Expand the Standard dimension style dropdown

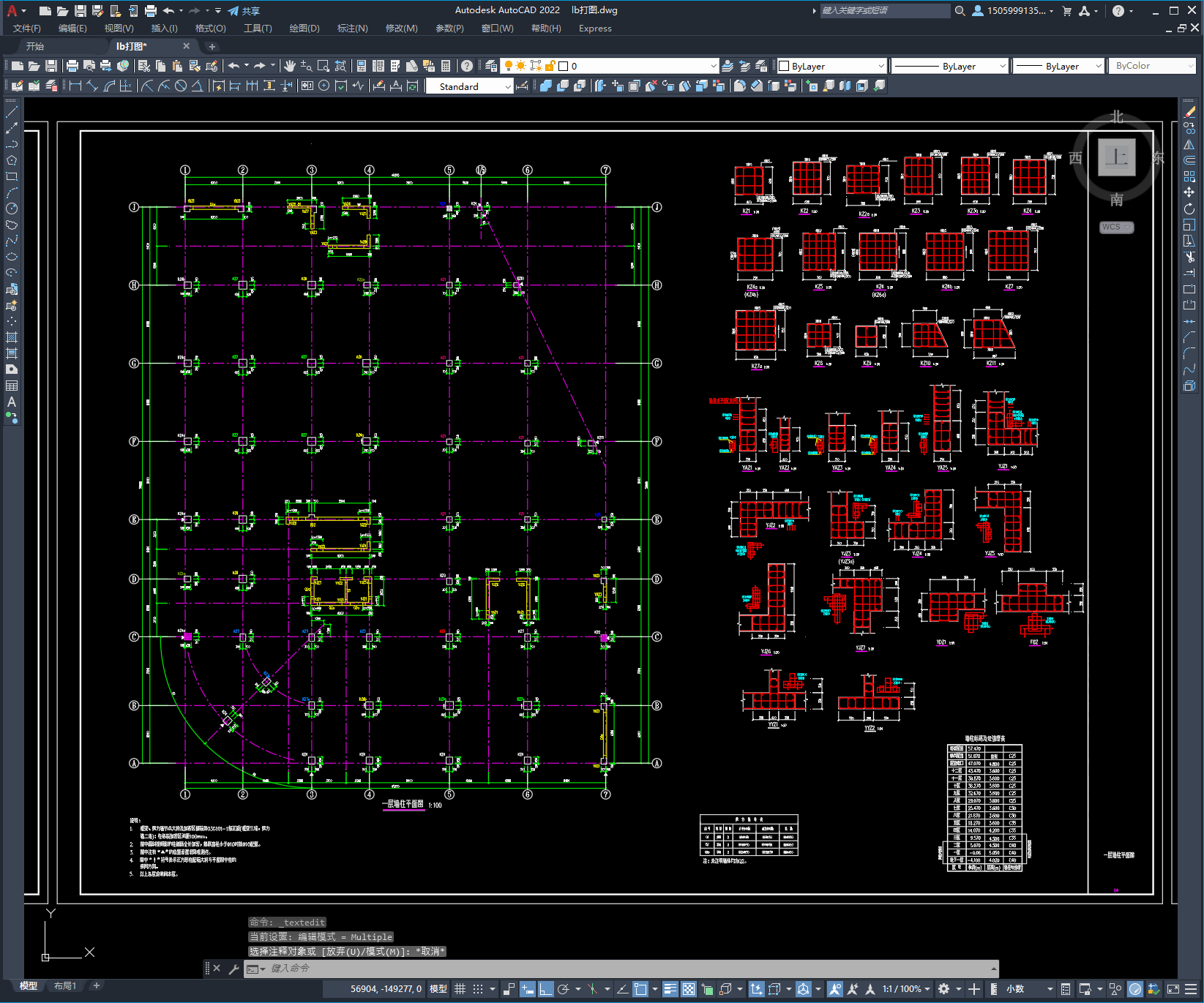coord(469,86)
